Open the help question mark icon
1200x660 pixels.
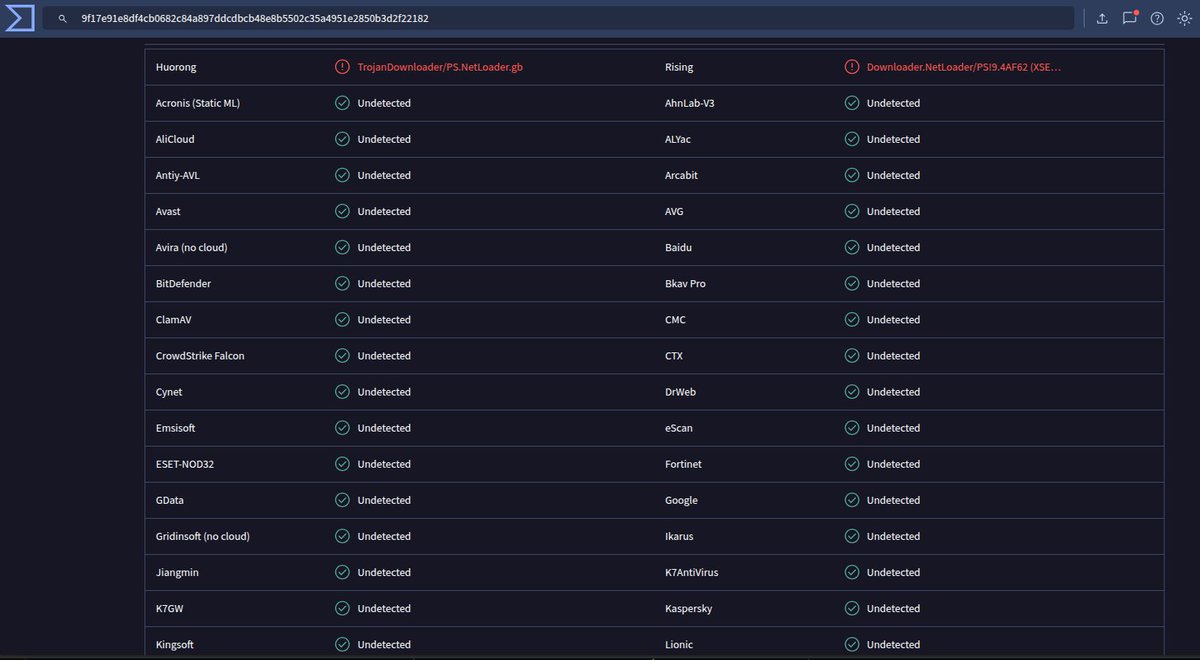pyautogui.click(x=1157, y=18)
